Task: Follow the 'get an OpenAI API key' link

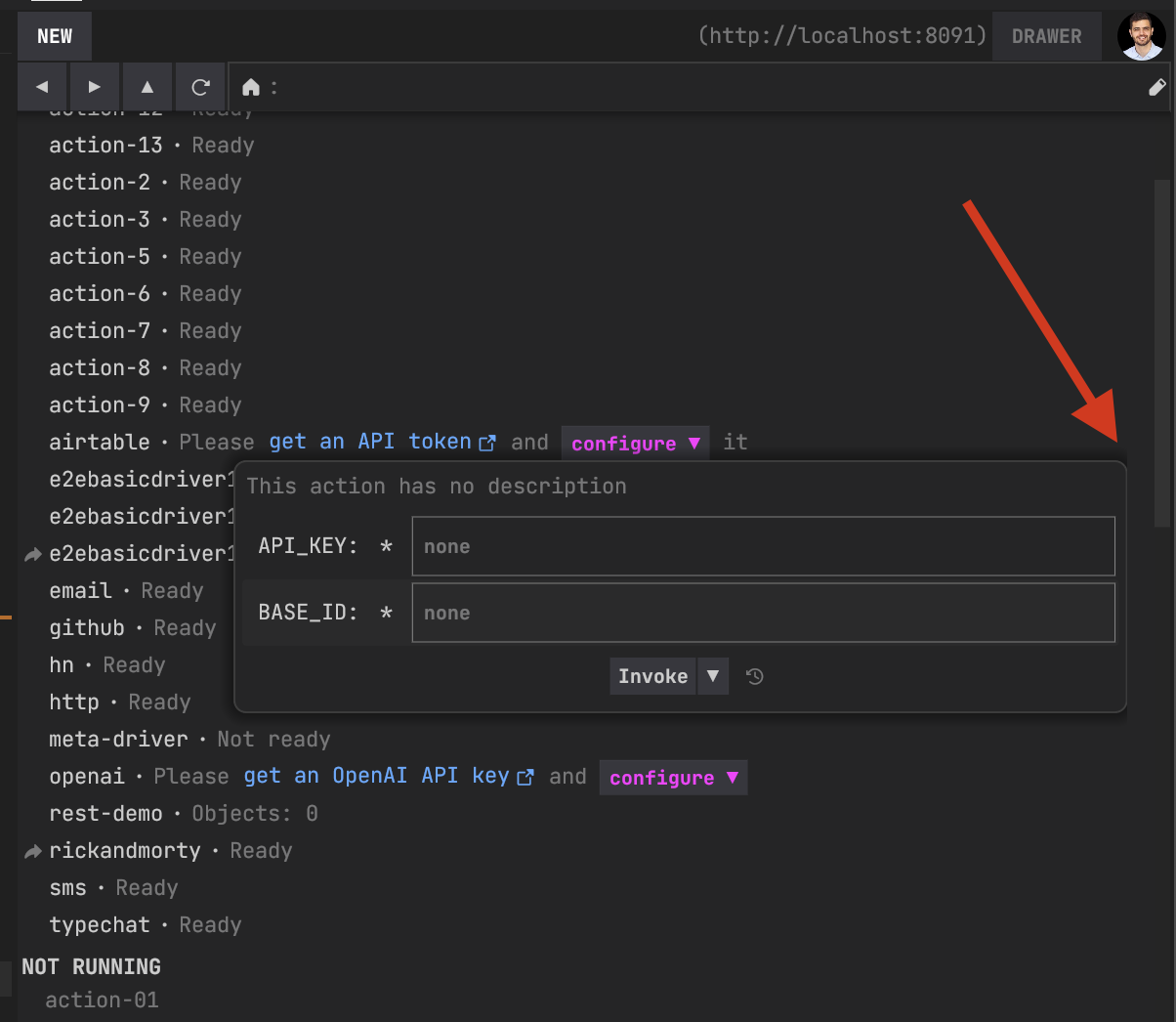Action: [381, 776]
